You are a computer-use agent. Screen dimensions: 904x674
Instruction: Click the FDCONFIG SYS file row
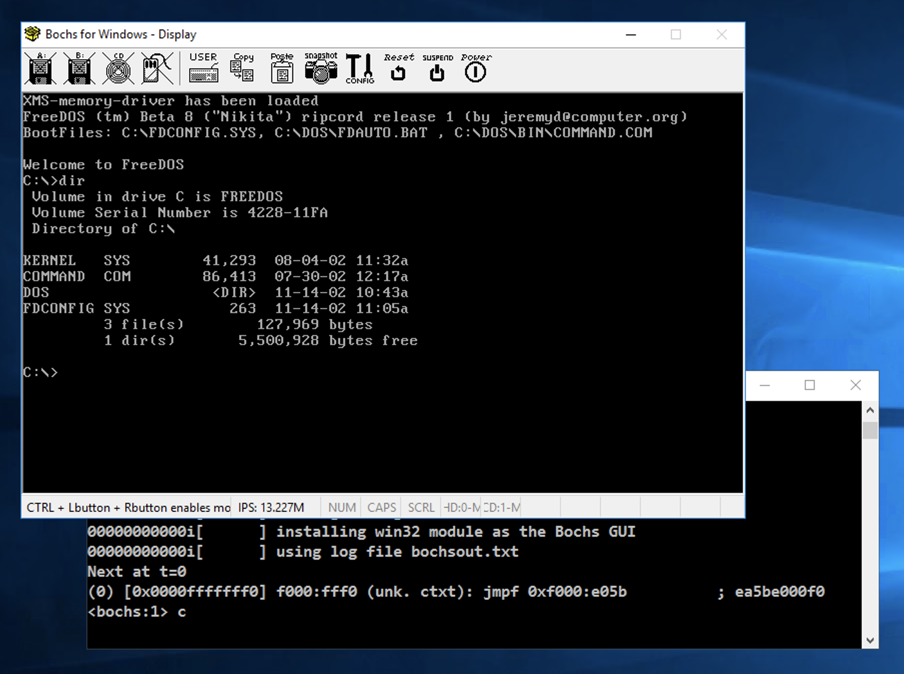(x=216, y=308)
